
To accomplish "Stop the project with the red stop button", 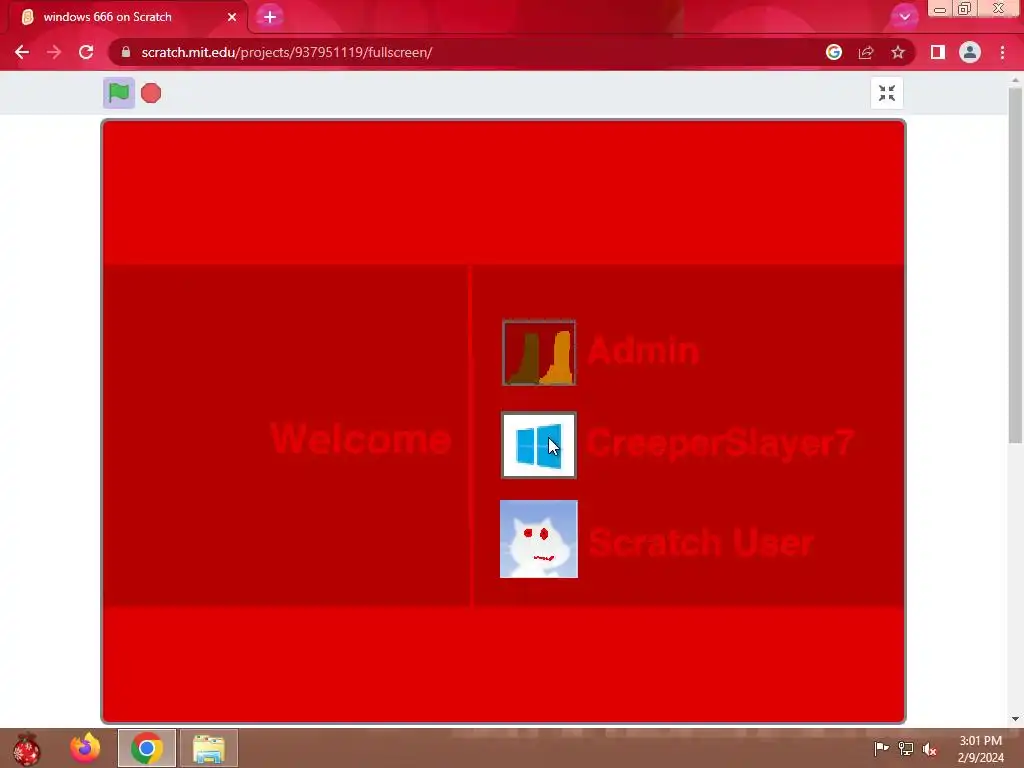I will [x=151, y=93].
